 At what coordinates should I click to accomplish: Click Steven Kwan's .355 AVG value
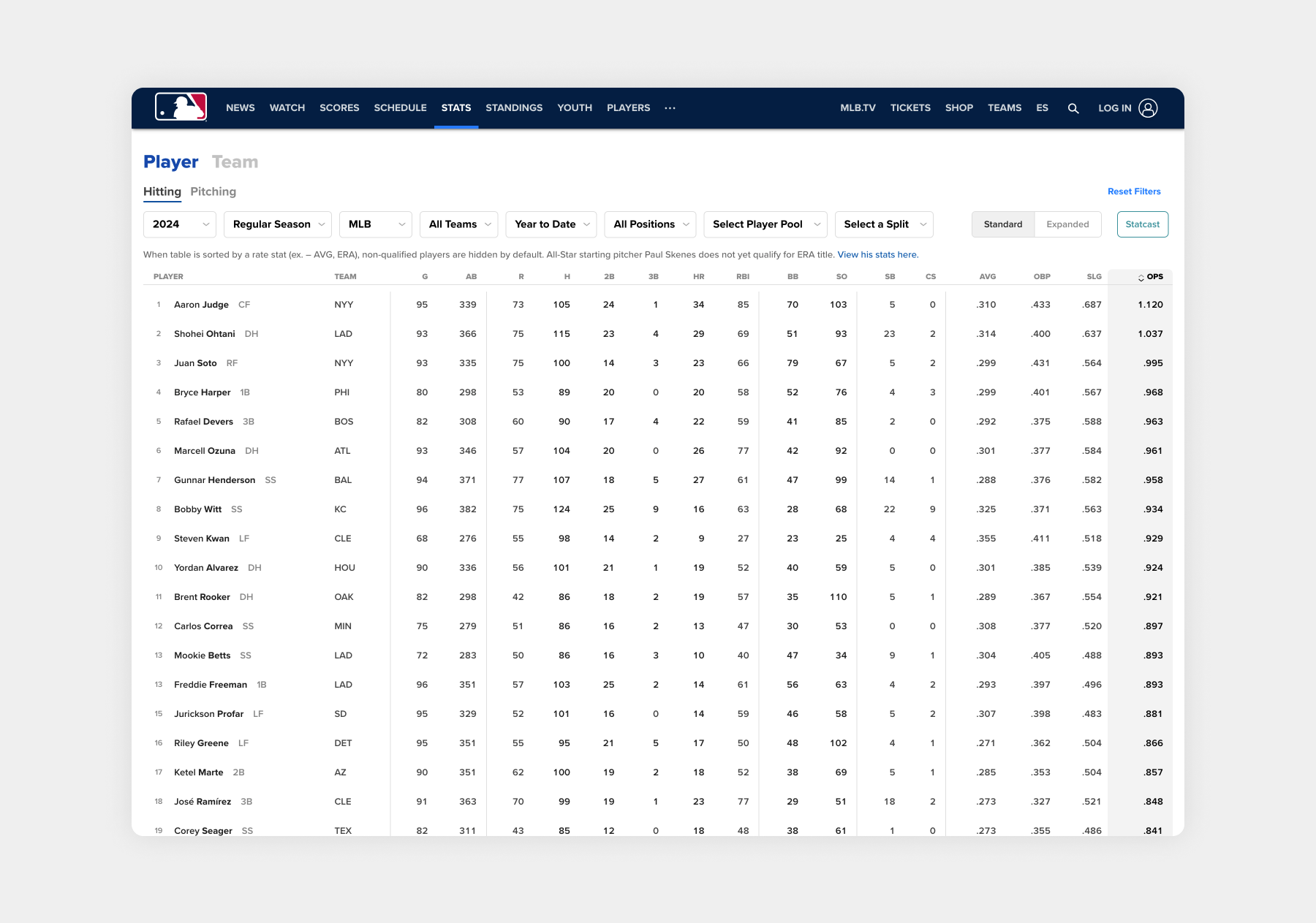986,539
